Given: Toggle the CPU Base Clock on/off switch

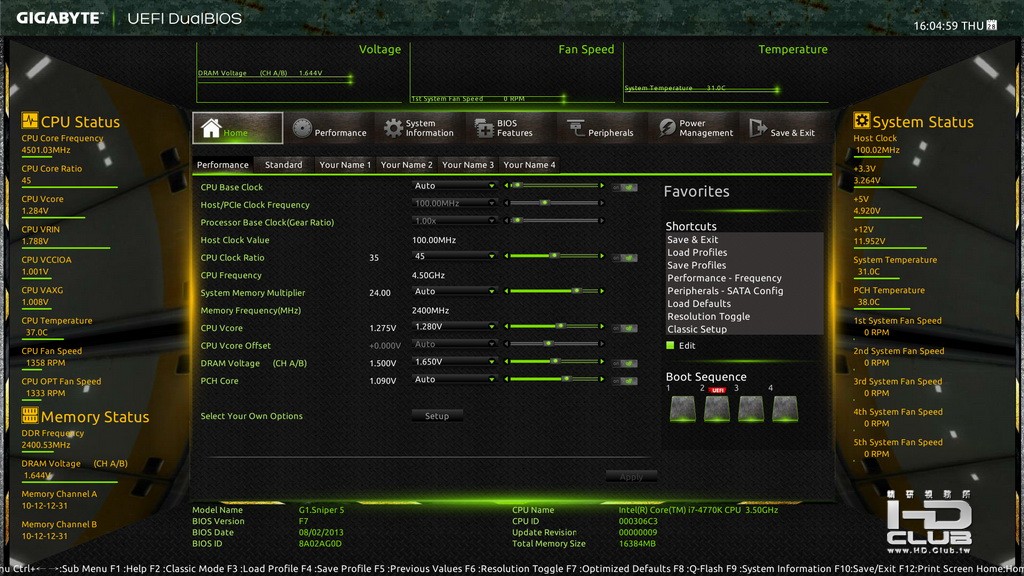Looking at the screenshot, I should click(625, 187).
